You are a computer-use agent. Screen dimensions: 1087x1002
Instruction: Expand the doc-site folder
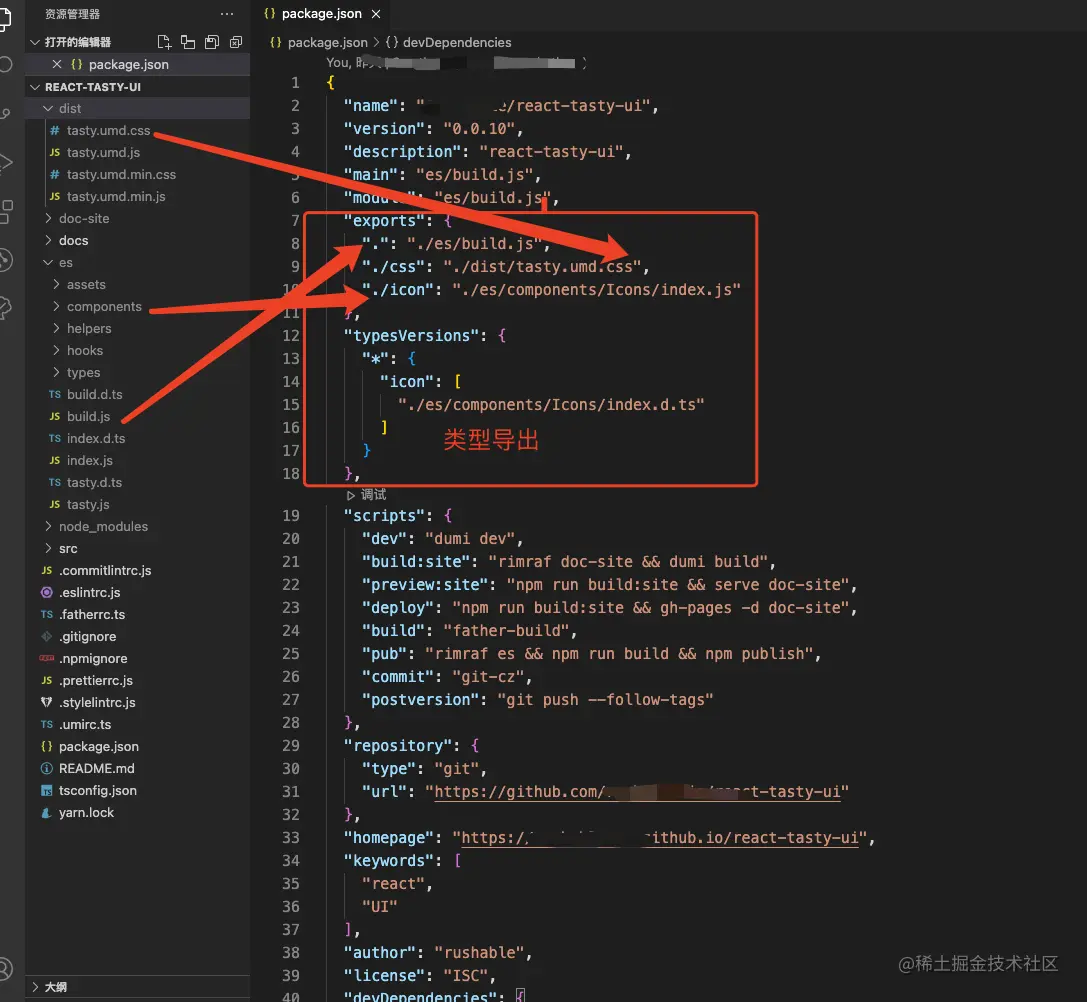[x=48, y=218]
